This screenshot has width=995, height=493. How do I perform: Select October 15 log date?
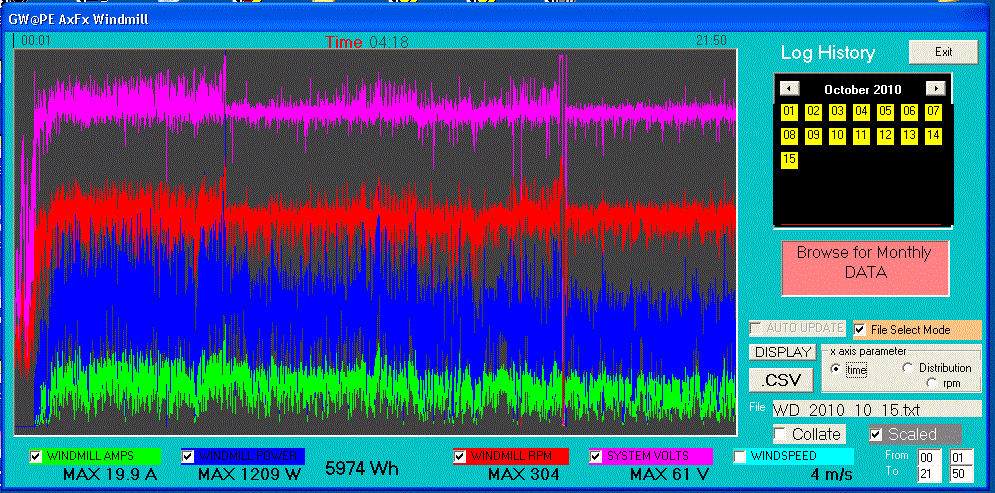point(789,159)
